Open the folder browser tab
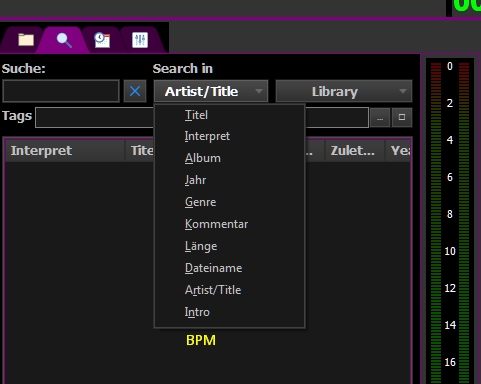 [x=25, y=40]
